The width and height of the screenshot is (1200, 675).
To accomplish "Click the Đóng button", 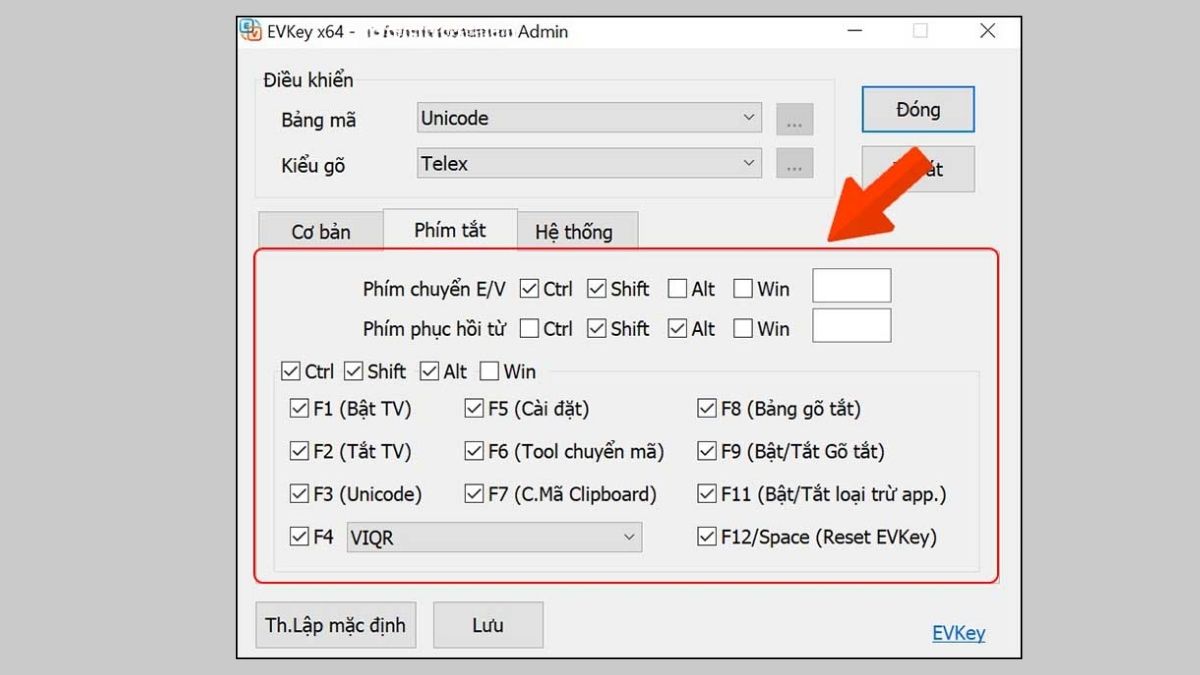I will point(917,109).
